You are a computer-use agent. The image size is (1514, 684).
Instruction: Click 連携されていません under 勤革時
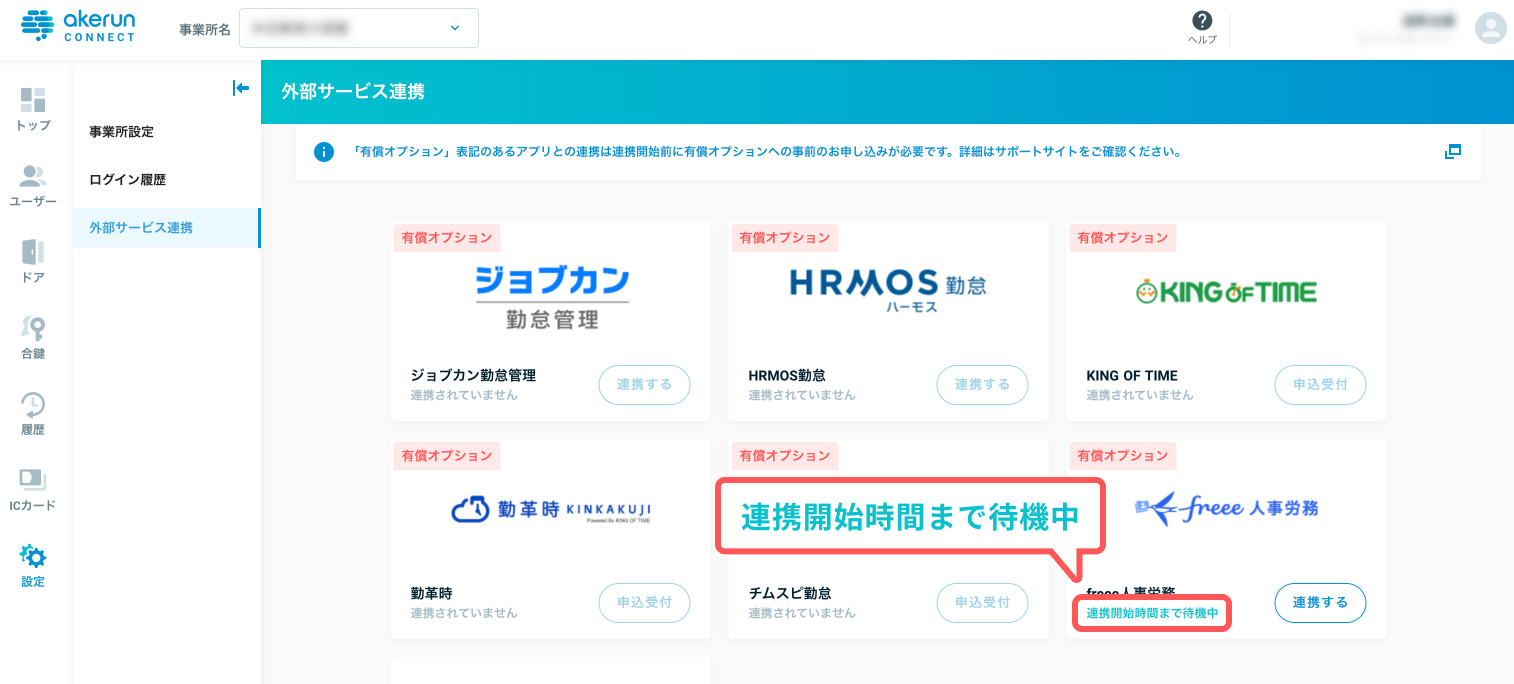tap(464, 613)
